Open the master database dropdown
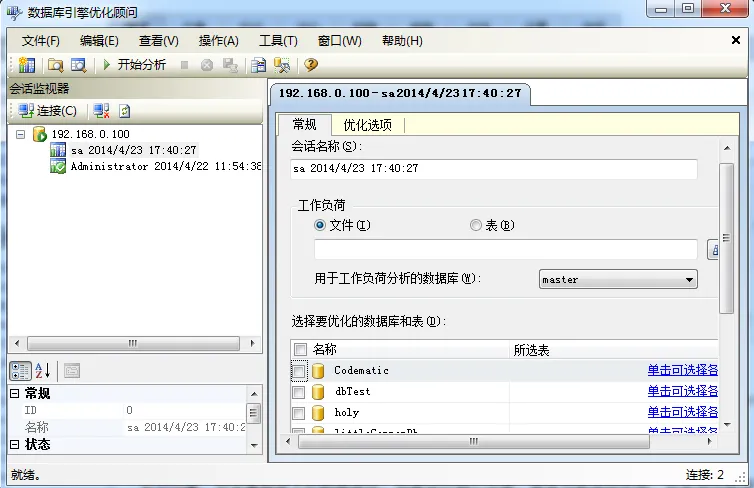 pos(618,279)
